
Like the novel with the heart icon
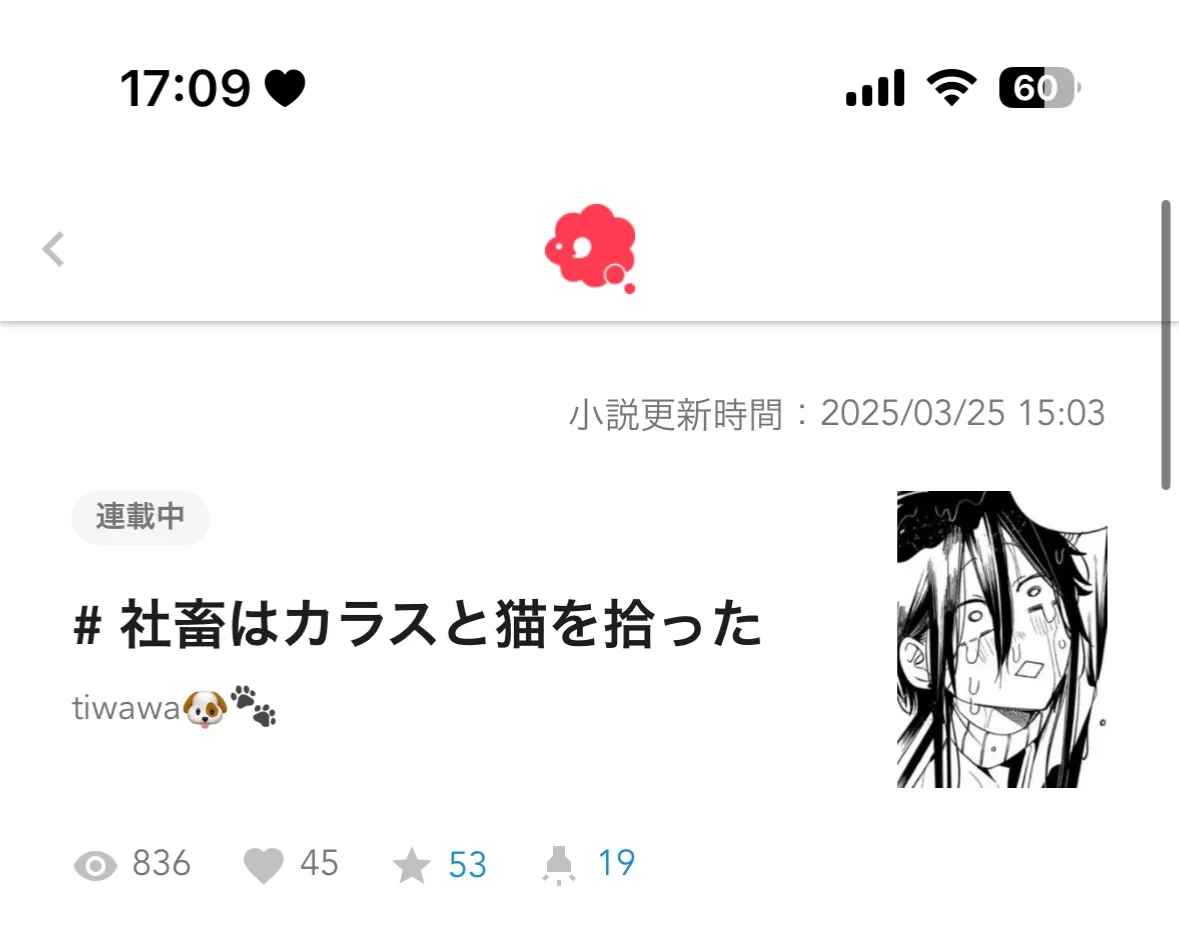tap(264, 865)
